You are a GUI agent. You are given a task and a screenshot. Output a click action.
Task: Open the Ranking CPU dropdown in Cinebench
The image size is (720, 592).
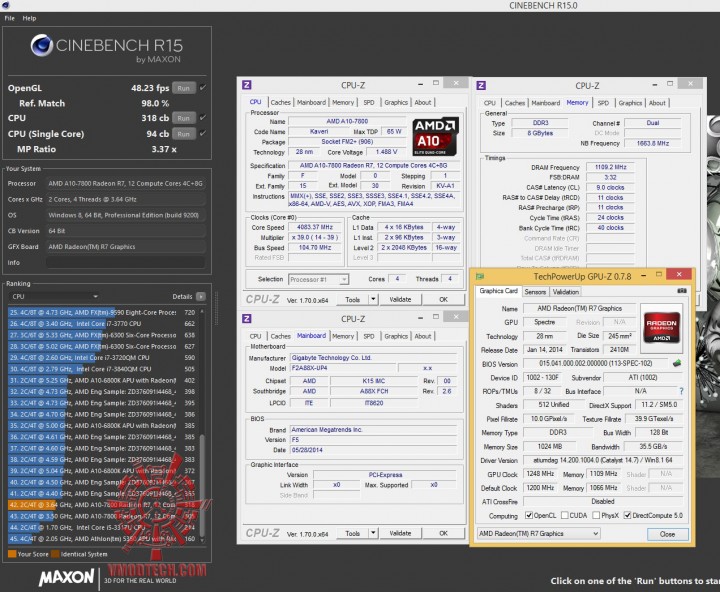click(x=54, y=296)
